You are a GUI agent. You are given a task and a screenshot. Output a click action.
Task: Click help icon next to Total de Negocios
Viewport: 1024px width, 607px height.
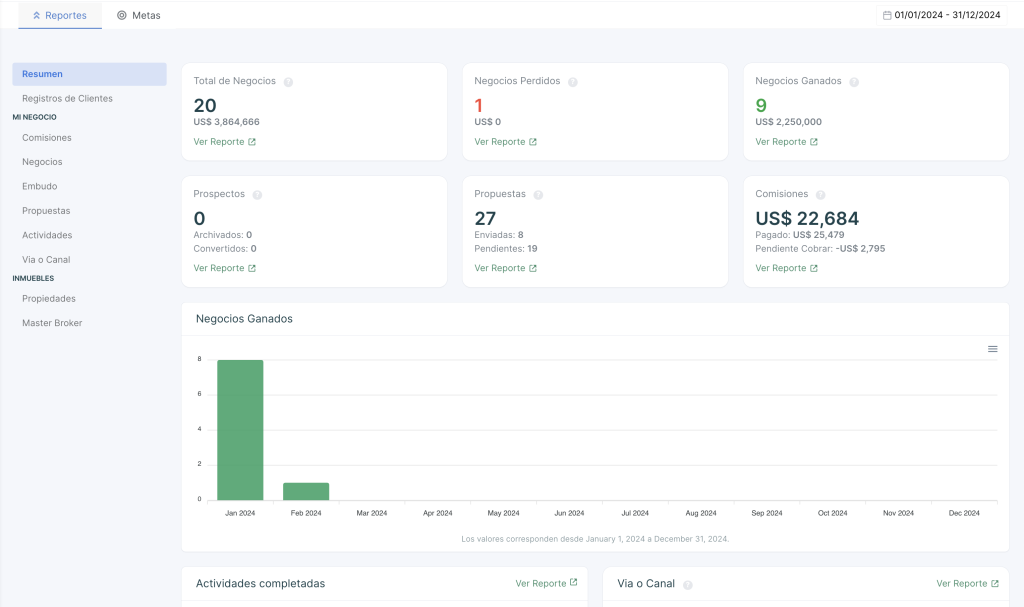coord(288,82)
